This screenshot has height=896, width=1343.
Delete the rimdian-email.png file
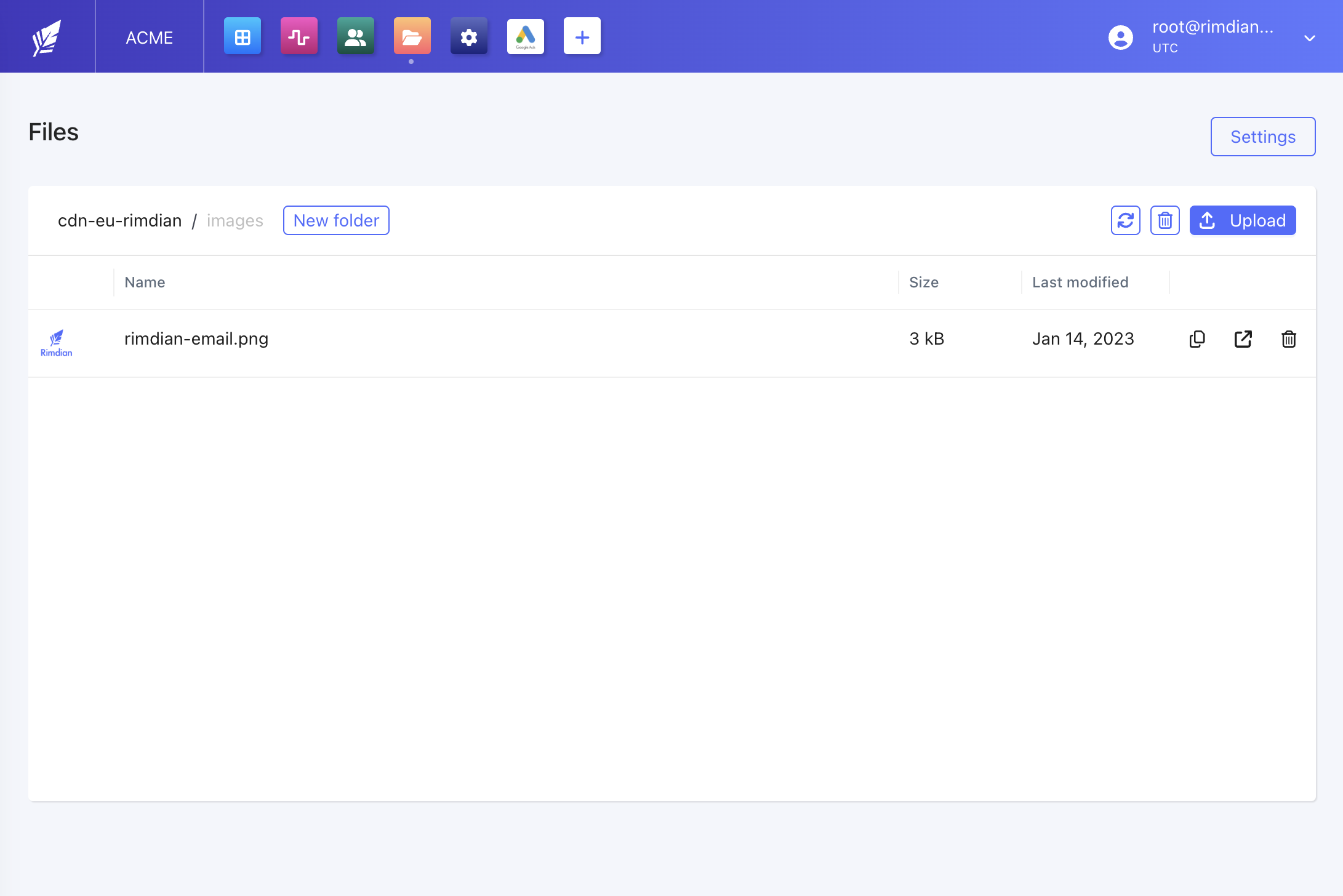[x=1289, y=339]
